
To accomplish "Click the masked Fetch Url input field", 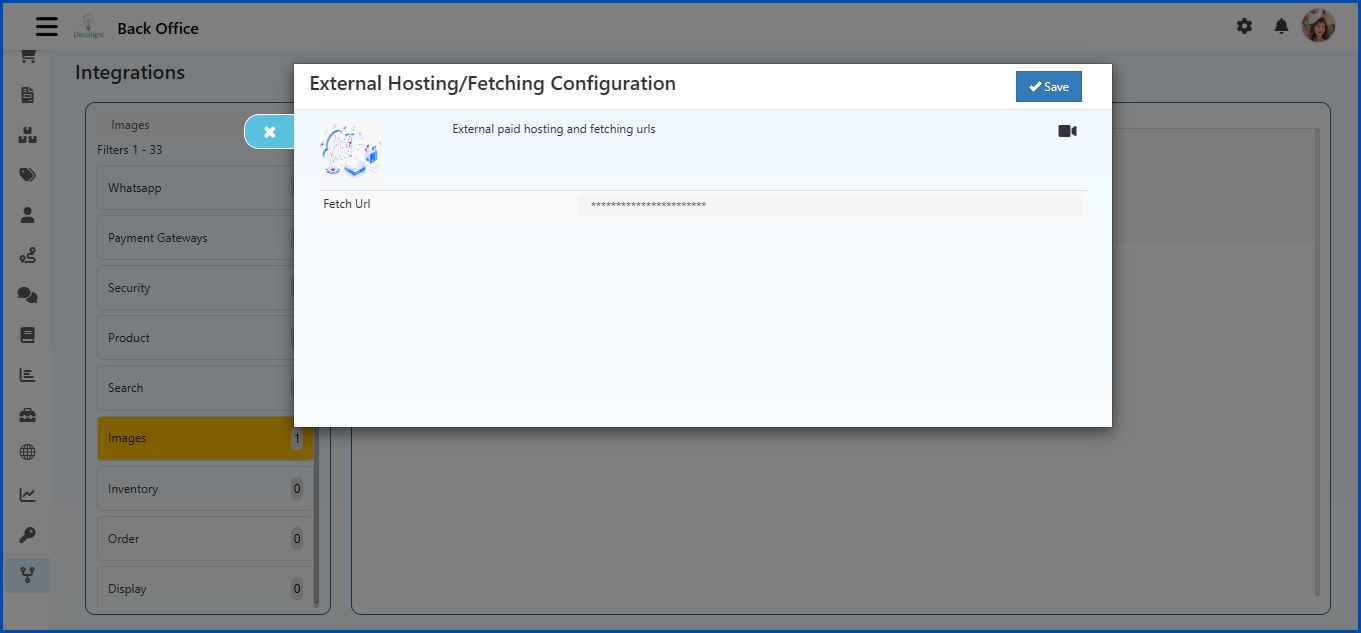I will [x=831, y=204].
